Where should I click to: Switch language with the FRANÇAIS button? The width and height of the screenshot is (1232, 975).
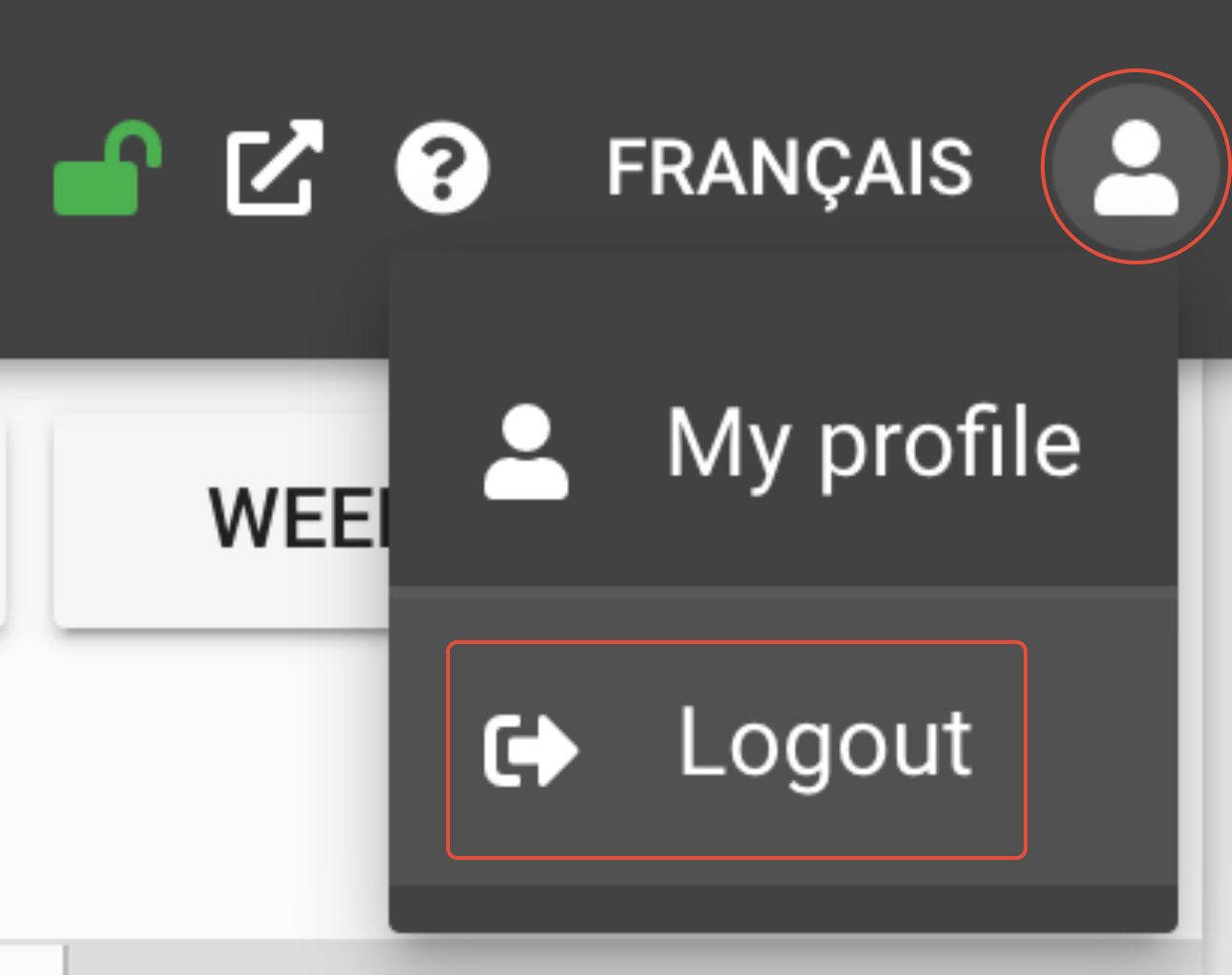[790, 168]
